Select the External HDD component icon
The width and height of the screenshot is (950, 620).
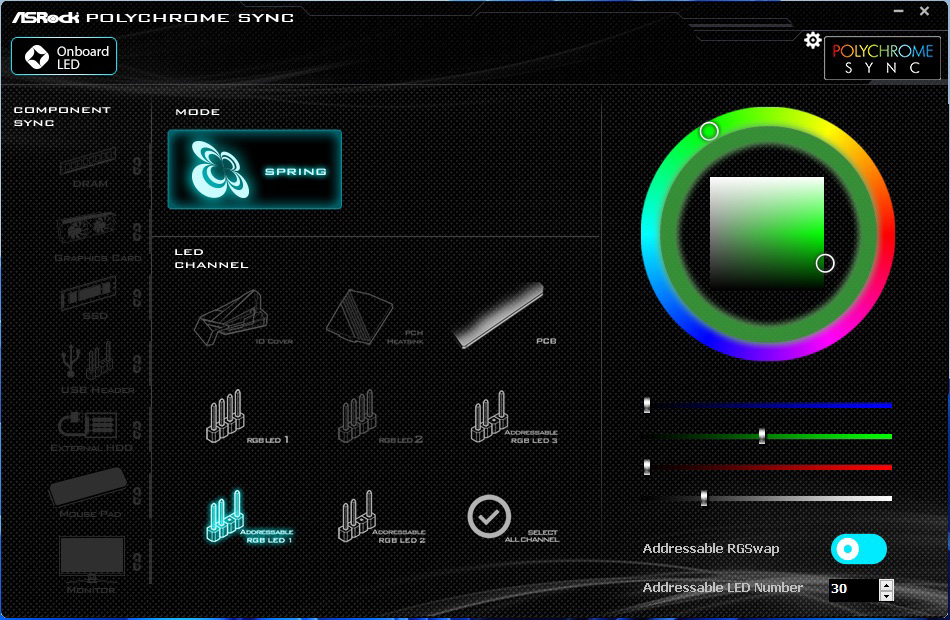coord(87,425)
